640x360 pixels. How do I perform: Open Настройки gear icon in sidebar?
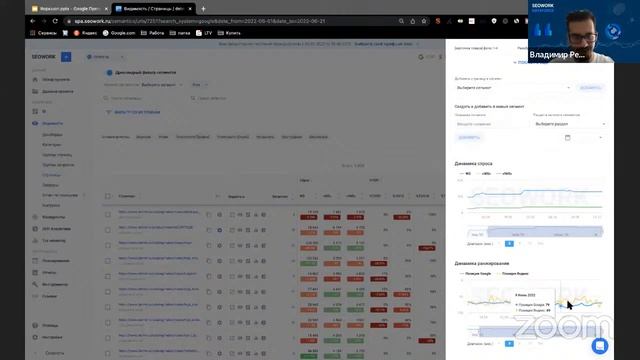pyautogui.click(x=35, y=337)
